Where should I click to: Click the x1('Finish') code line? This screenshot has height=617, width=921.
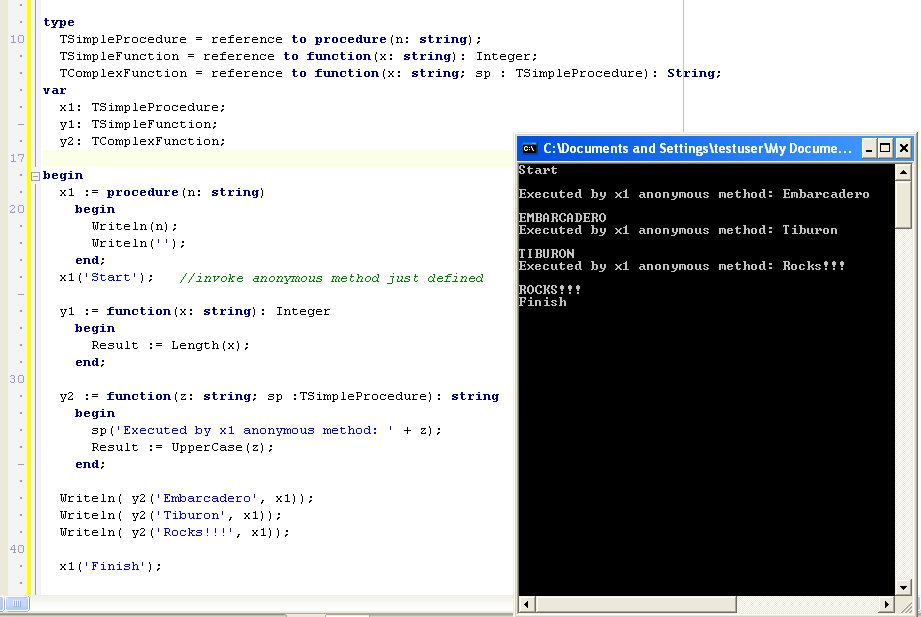(x=110, y=566)
